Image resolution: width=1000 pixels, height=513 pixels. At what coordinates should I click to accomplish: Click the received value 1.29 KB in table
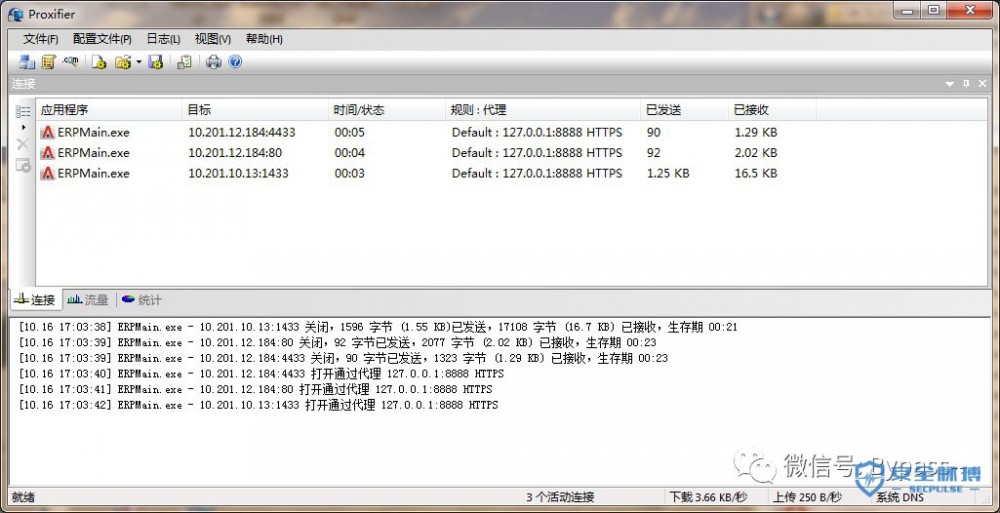[756, 133]
